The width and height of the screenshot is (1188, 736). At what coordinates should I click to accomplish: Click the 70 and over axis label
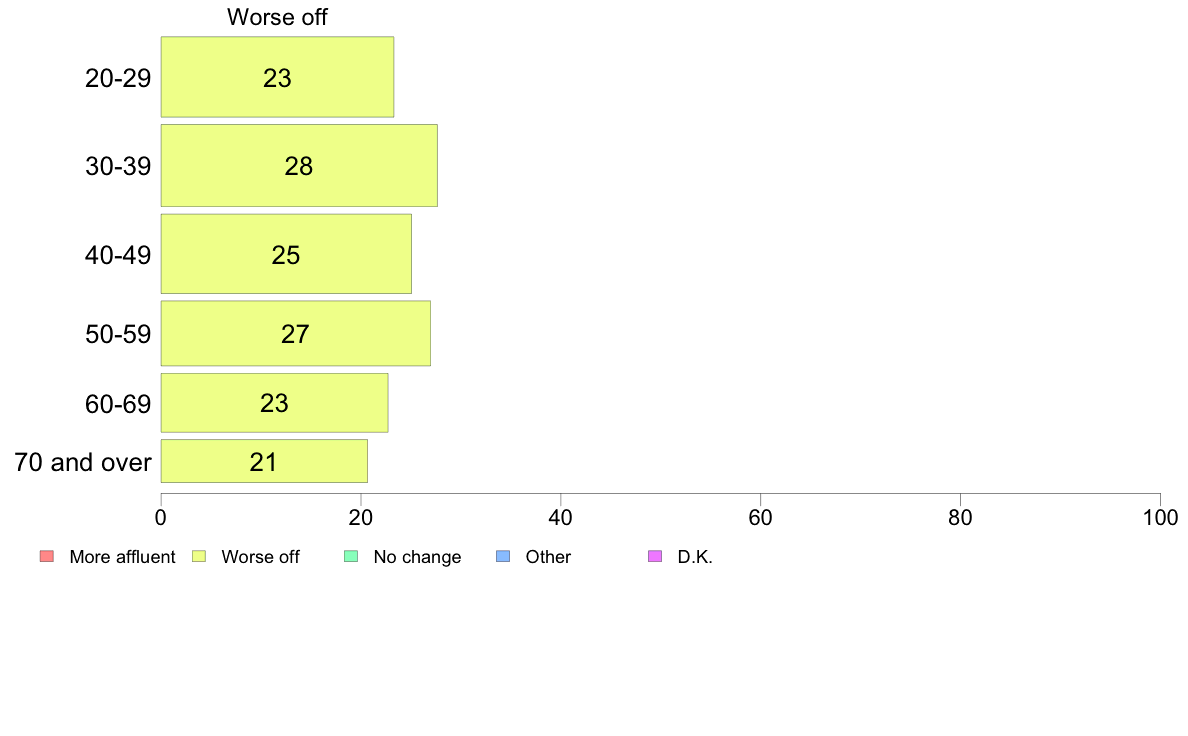pos(83,462)
